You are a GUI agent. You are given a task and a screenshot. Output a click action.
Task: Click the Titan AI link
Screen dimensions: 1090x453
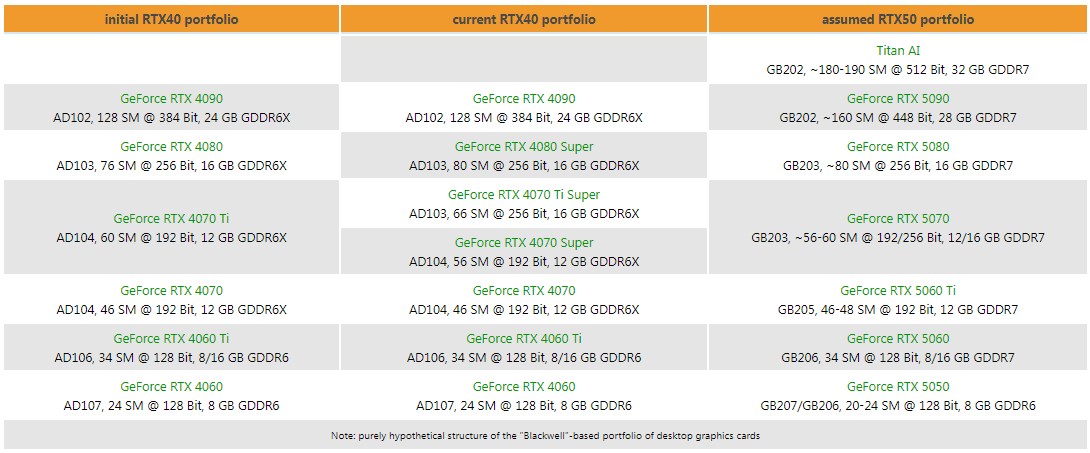click(x=897, y=51)
